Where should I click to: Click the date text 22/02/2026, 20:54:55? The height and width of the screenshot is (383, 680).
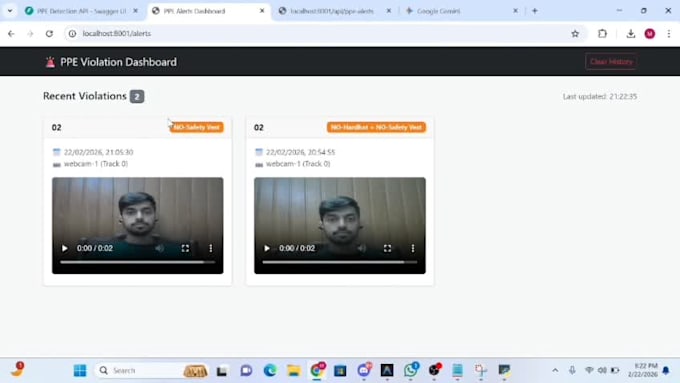tap(301, 152)
